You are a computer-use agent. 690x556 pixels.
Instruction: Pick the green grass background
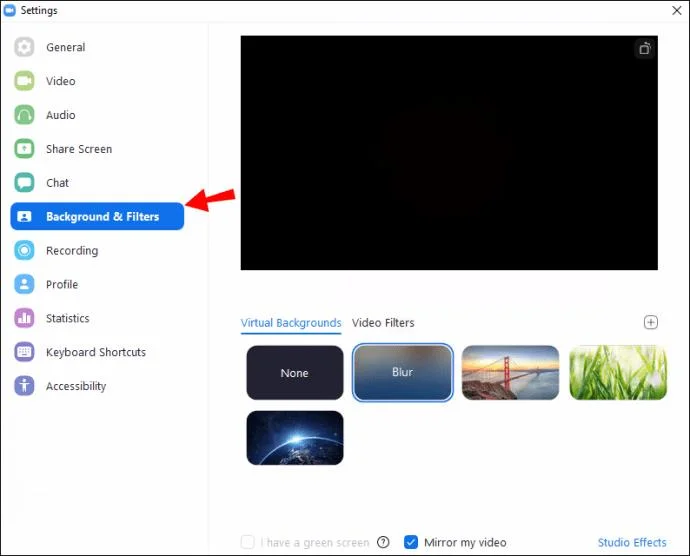pos(618,372)
